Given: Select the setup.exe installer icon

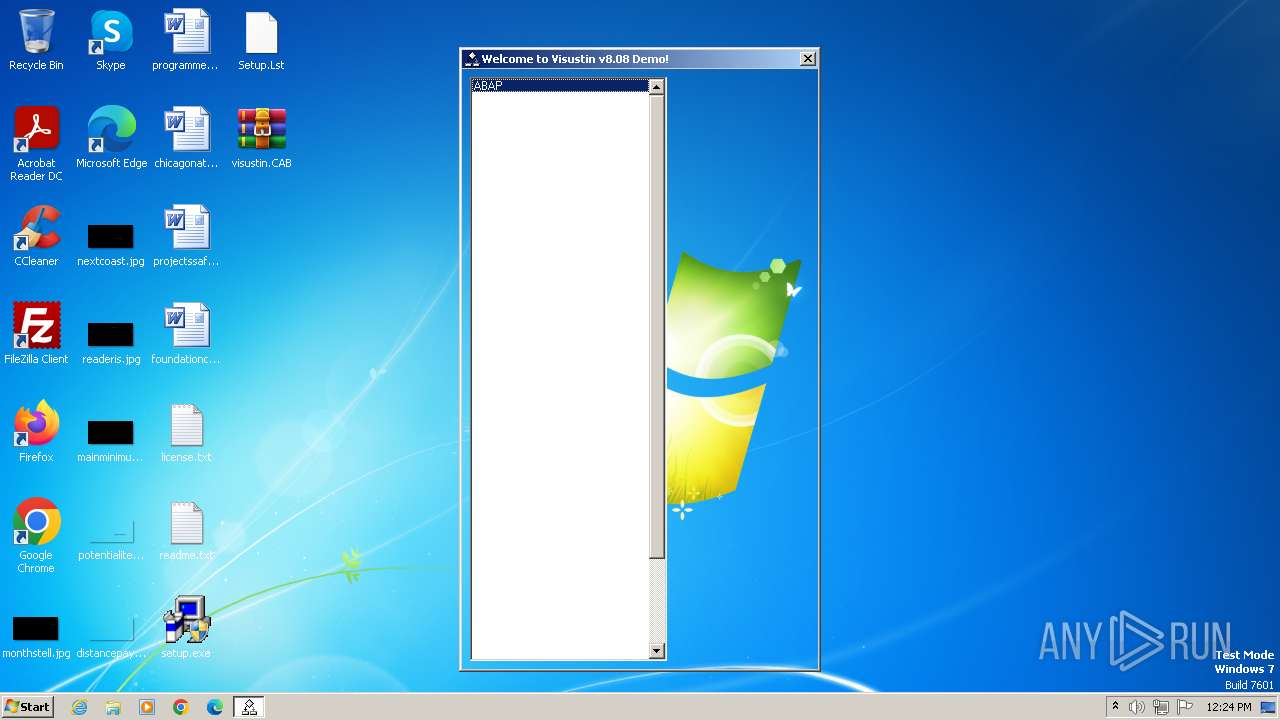Looking at the screenshot, I should [186, 629].
